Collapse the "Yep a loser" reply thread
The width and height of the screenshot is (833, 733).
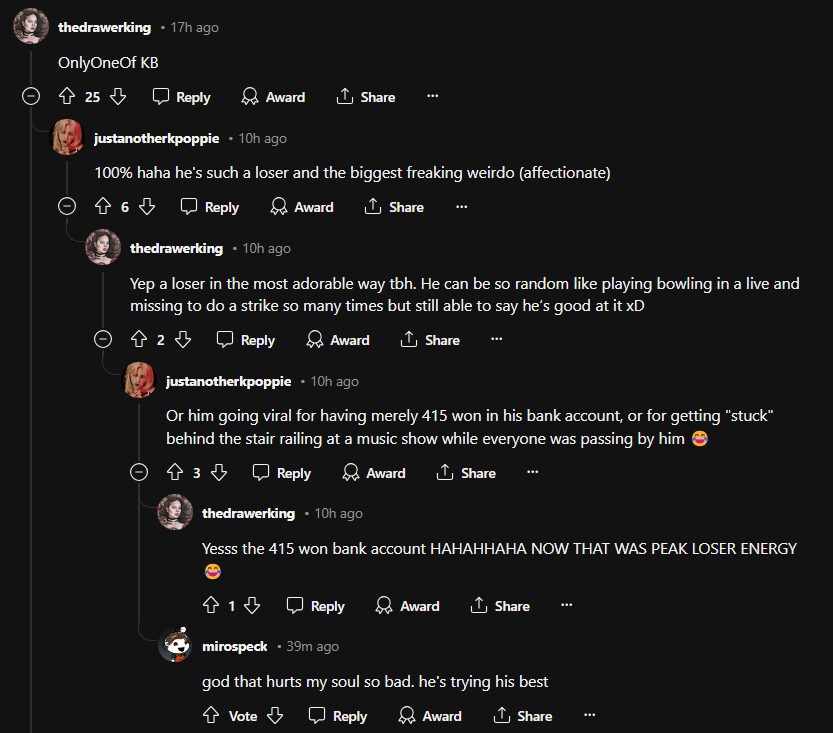pyautogui.click(x=103, y=340)
